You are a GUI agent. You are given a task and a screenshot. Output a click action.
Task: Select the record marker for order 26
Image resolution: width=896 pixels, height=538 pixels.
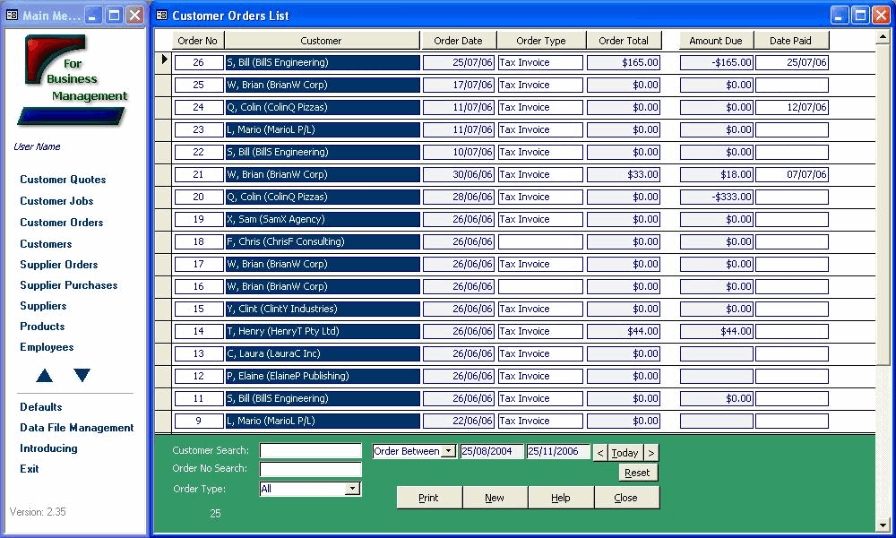[x=164, y=62]
